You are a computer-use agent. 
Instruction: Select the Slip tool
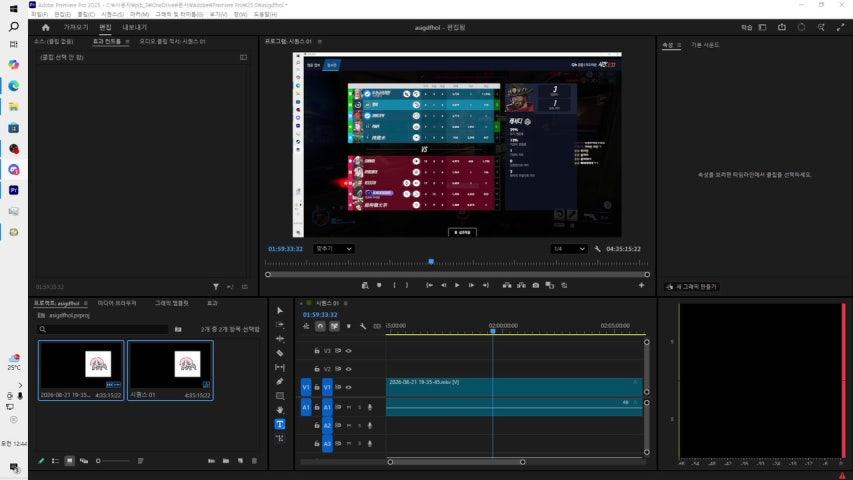(280, 367)
